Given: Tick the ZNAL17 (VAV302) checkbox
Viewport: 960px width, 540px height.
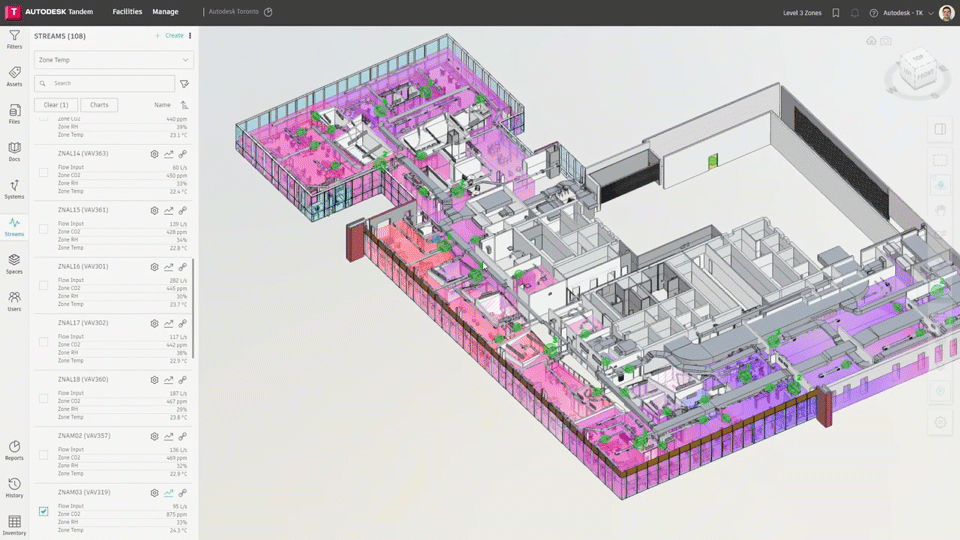Looking at the screenshot, I should coord(43,342).
